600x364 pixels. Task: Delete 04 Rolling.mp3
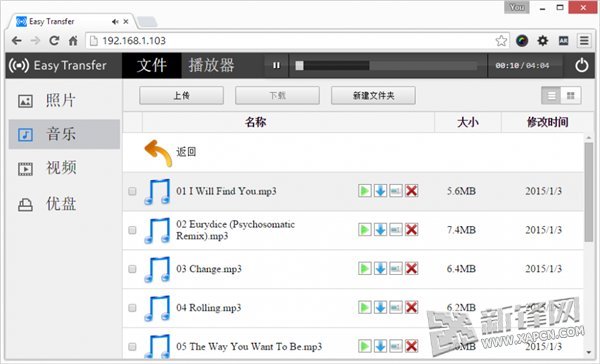click(x=411, y=307)
